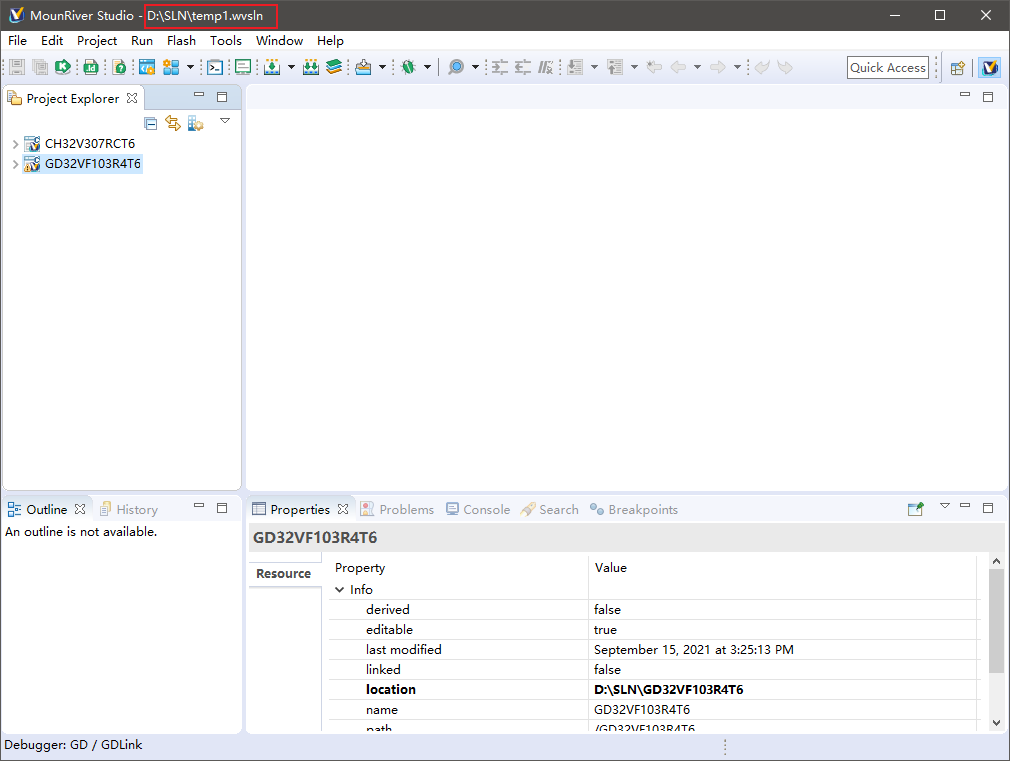Click the green K arrow icon
The height and width of the screenshot is (761, 1010).
point(63,67)
